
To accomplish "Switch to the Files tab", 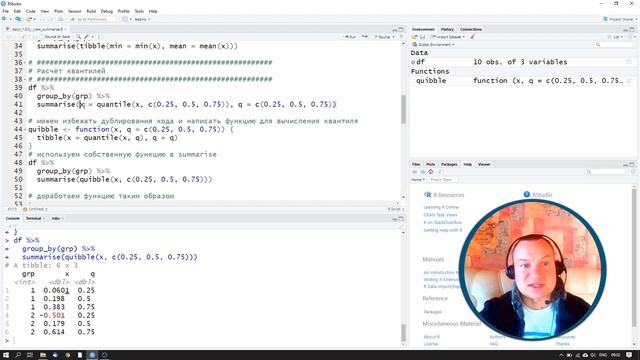I will point(416,164).
